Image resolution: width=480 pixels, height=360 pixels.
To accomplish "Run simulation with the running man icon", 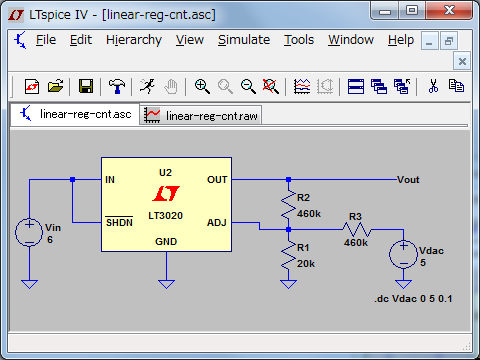I will tap(147, 86).
